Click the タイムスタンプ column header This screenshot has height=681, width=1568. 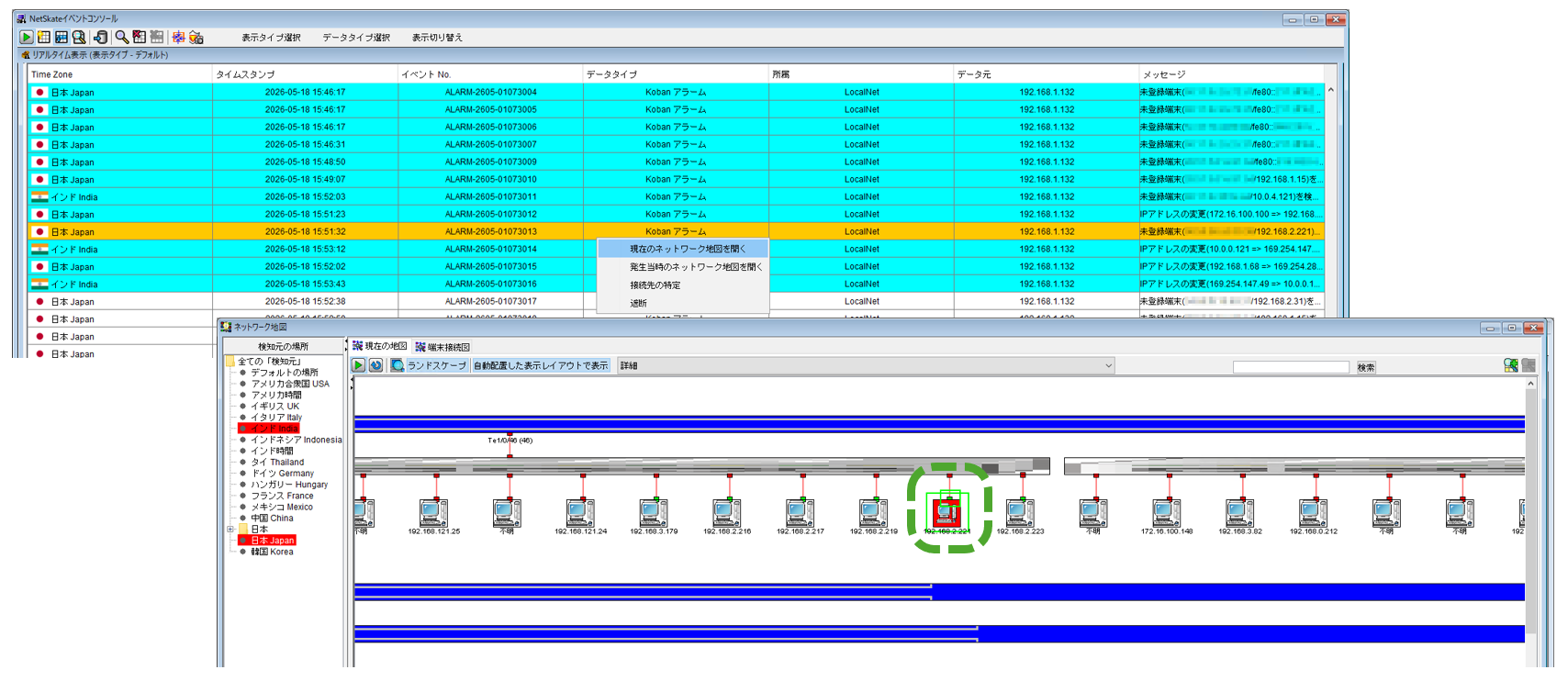point(305,74)
